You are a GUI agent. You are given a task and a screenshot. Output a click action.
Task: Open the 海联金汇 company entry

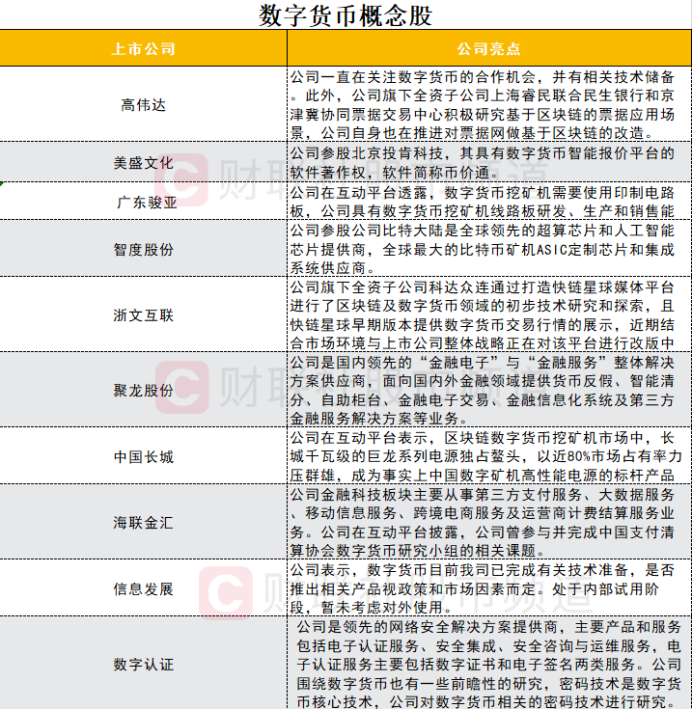point(143,523)
